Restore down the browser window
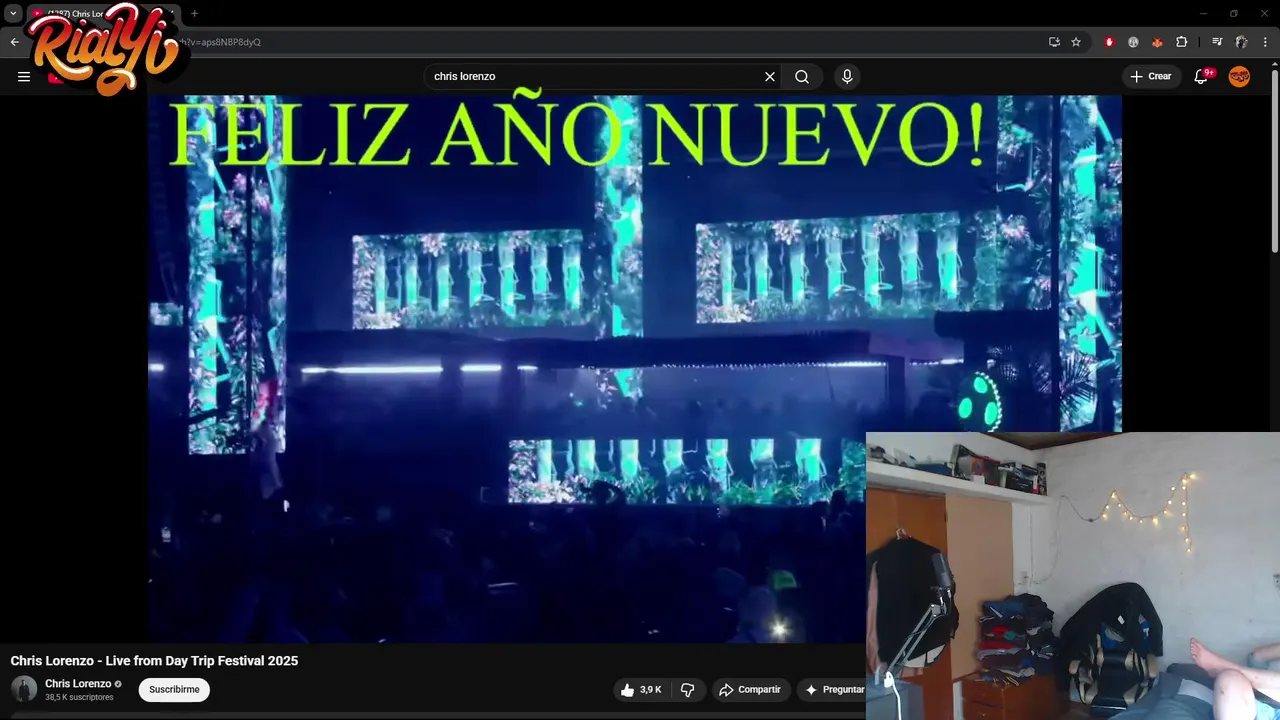 pos(1234,13)
